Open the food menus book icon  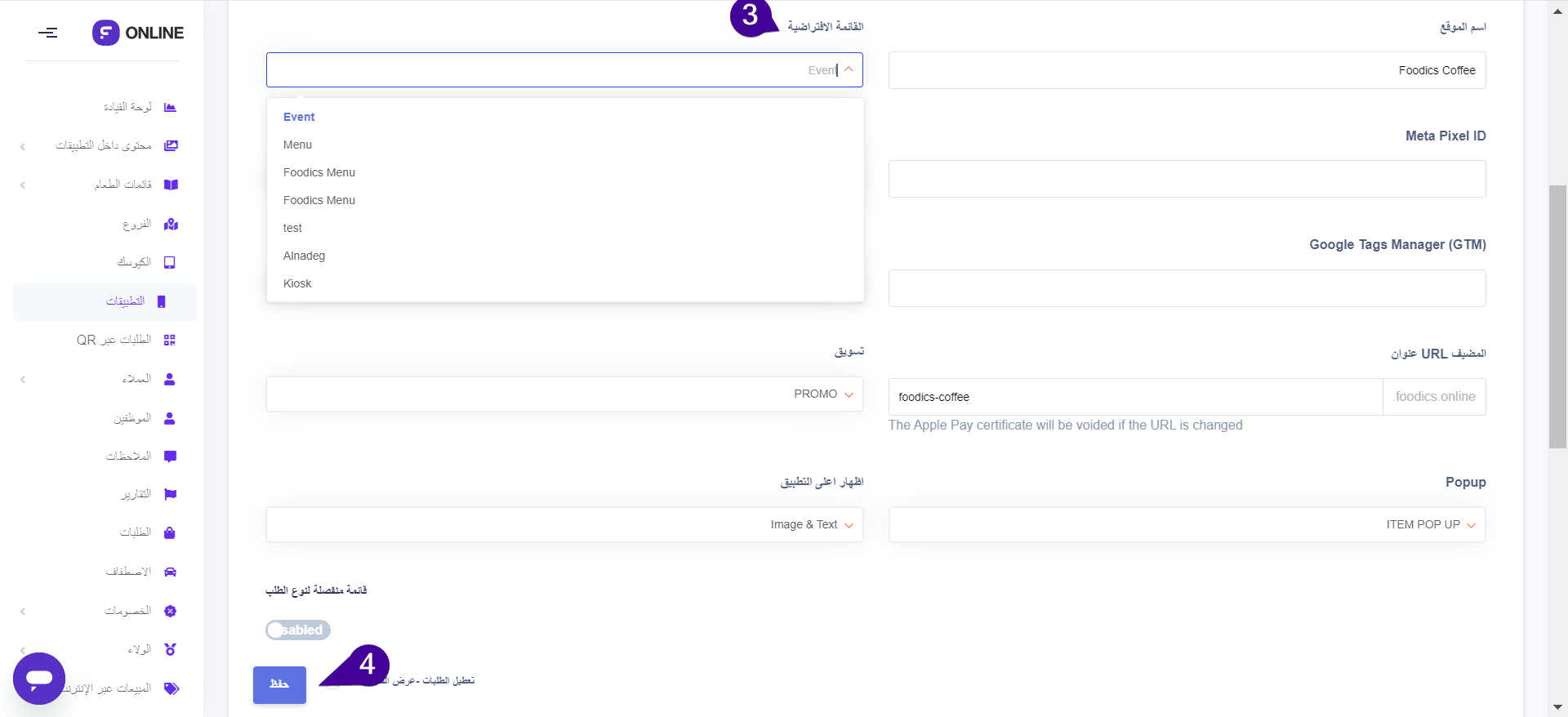[x=170, y=185]
